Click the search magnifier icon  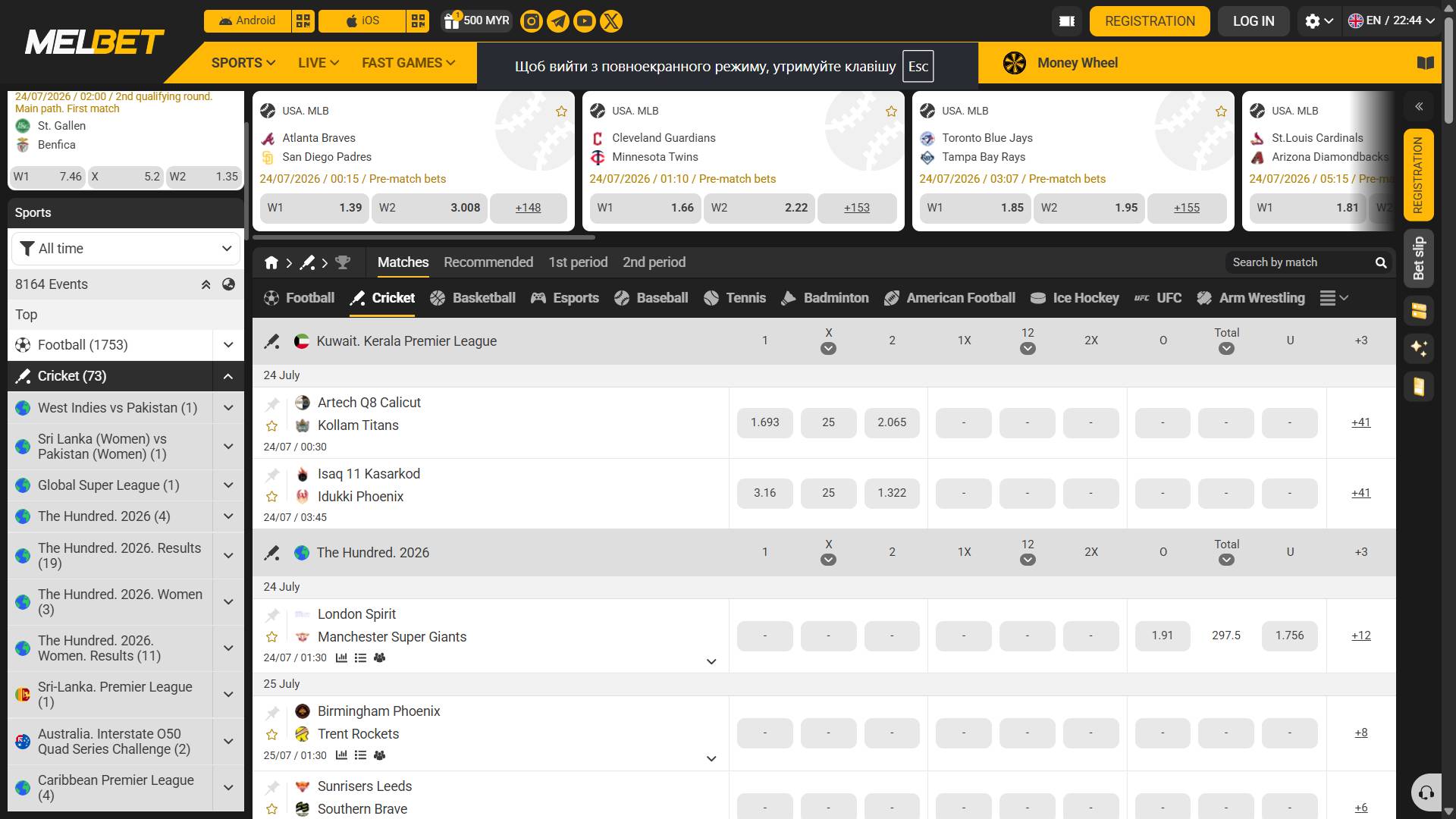pos(1381,262)
